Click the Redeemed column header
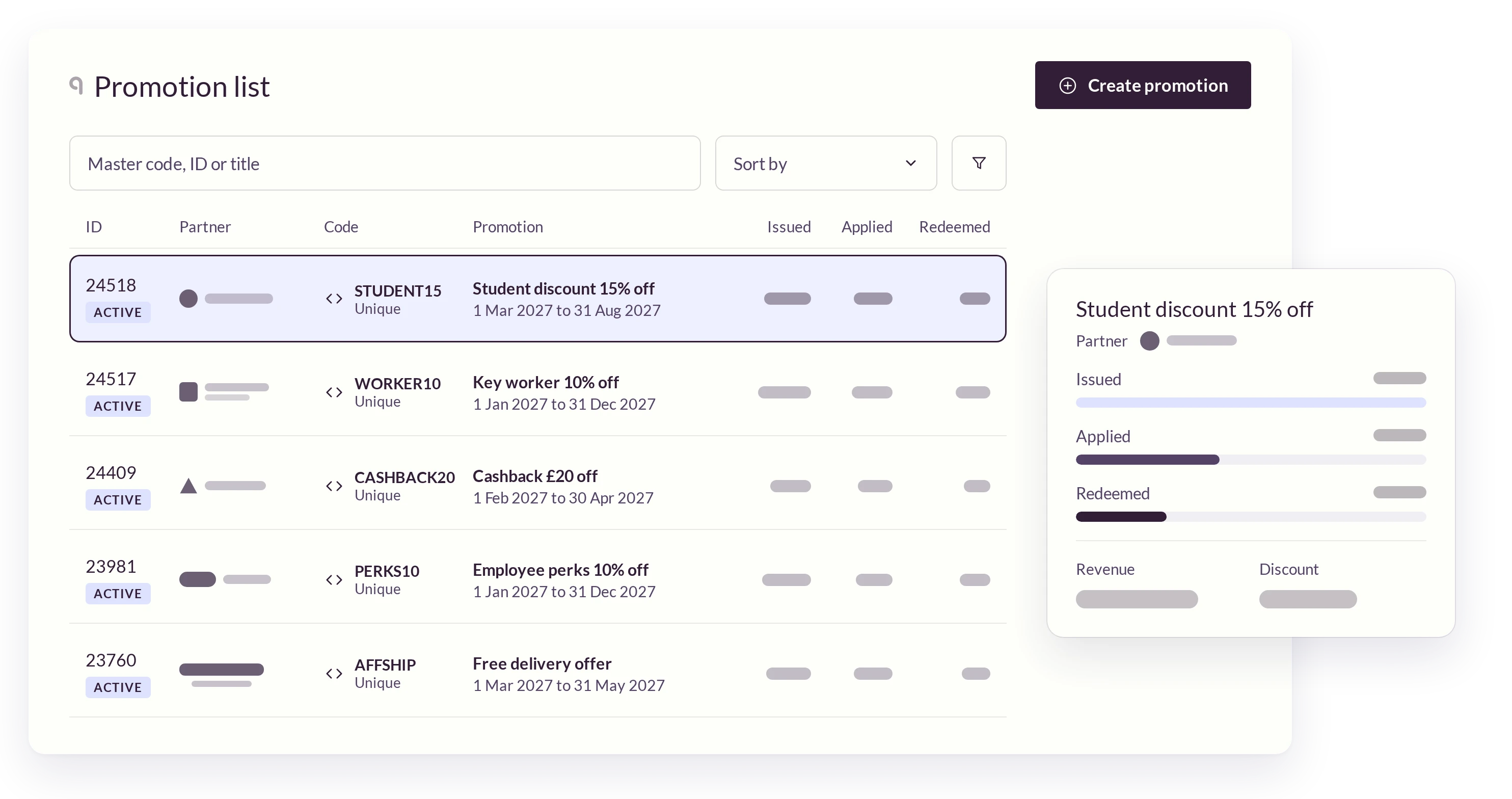This screenshot has height=799, width=1512. coord(954,227)
